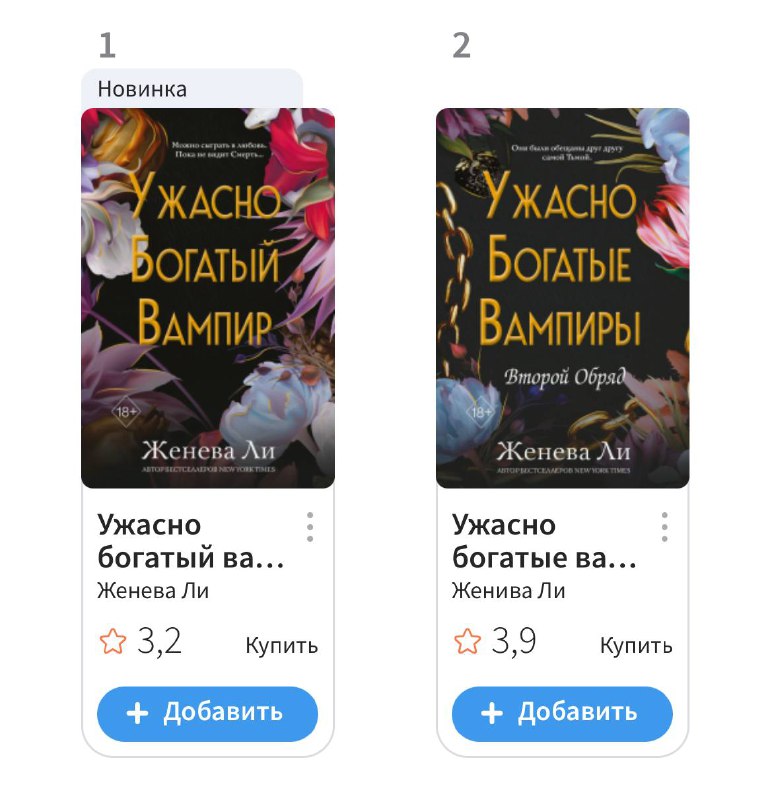Click the plus icon on the first Добавить button
Viewport: 770px width, 800px height.
point(137,713)
